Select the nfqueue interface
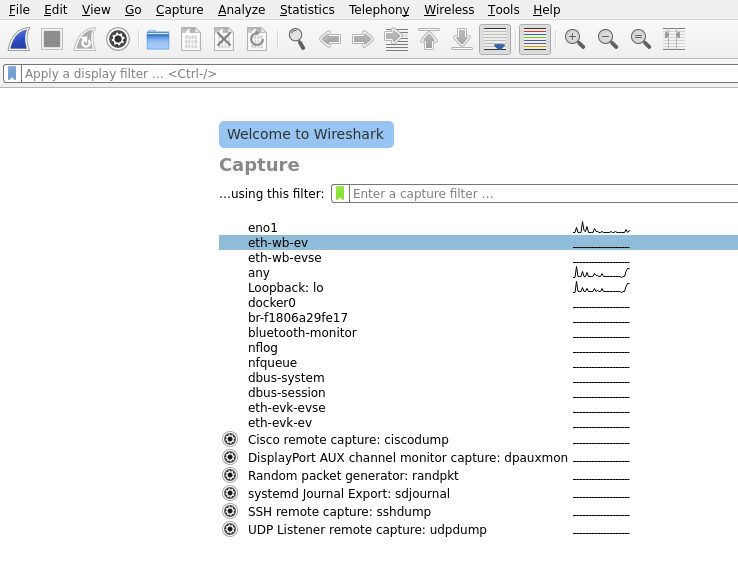 [478, 363]
